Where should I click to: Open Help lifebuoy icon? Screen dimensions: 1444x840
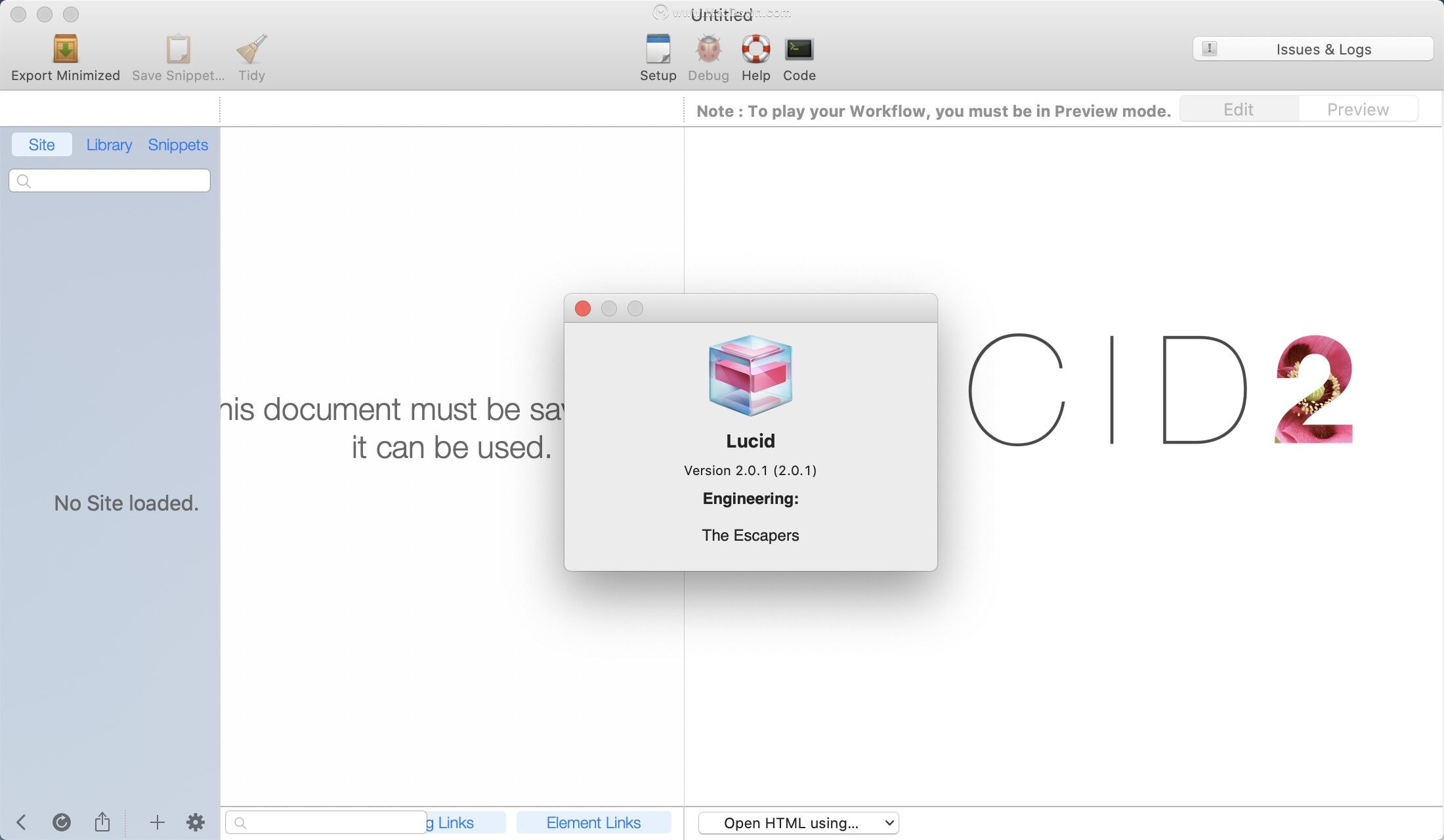755,49
